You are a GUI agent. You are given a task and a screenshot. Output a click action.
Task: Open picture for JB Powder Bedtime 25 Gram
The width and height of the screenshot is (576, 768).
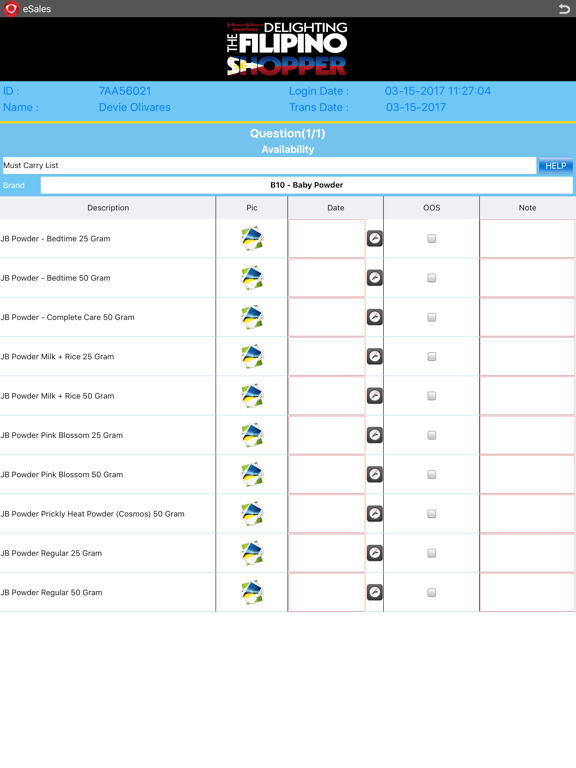coord(252,239)
